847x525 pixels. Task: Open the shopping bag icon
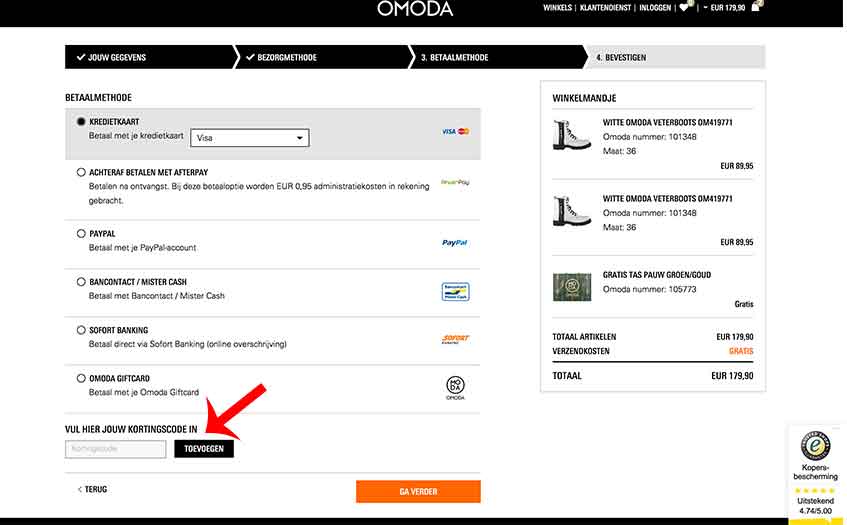[x=756, y=7]
